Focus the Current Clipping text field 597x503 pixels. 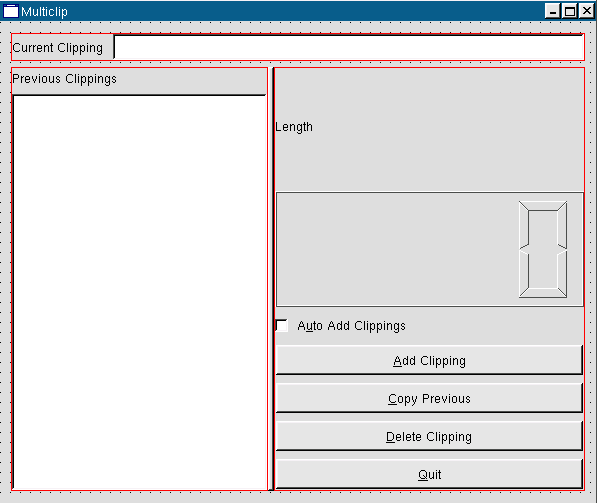coord(349,47)
